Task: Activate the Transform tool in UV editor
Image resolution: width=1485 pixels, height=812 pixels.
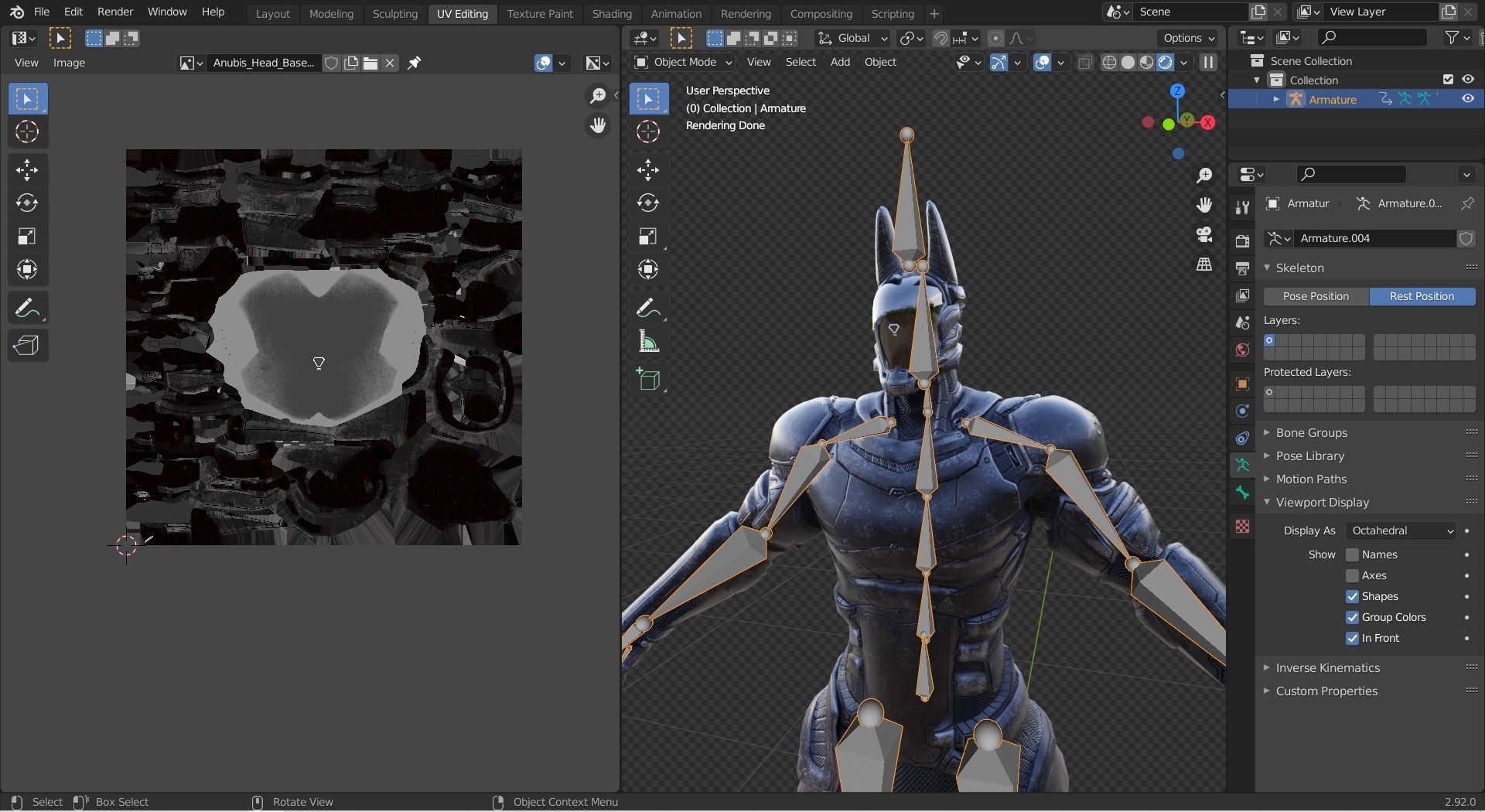Action: 27,269
